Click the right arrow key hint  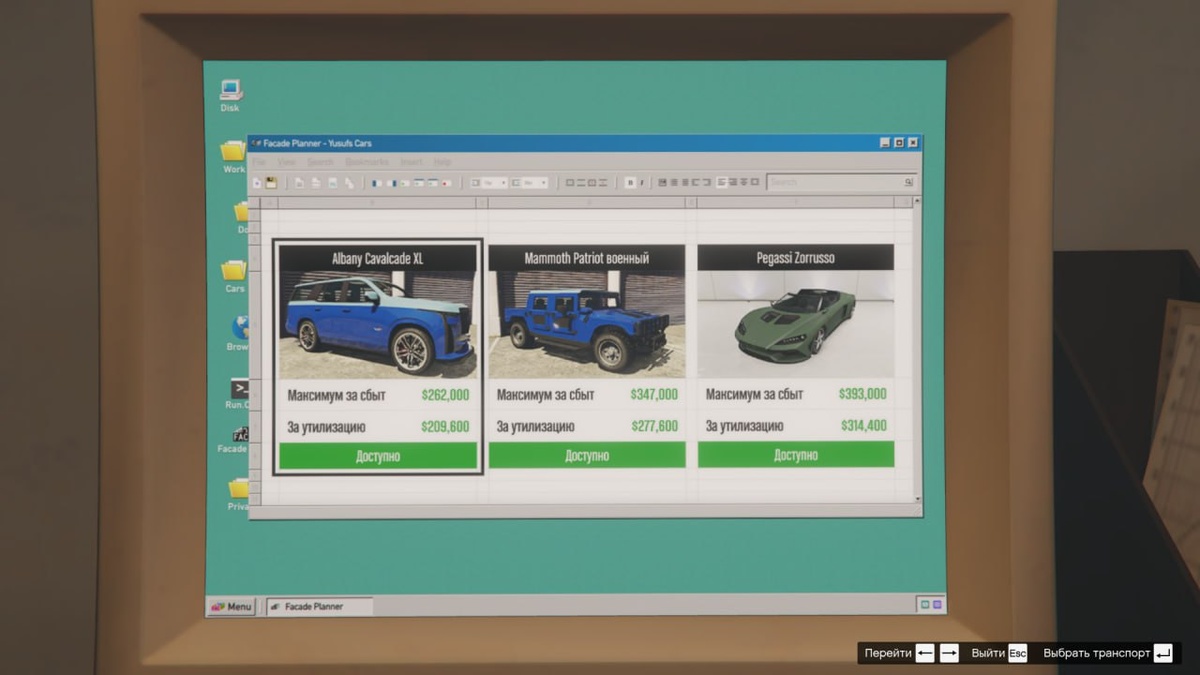point(949,653)
